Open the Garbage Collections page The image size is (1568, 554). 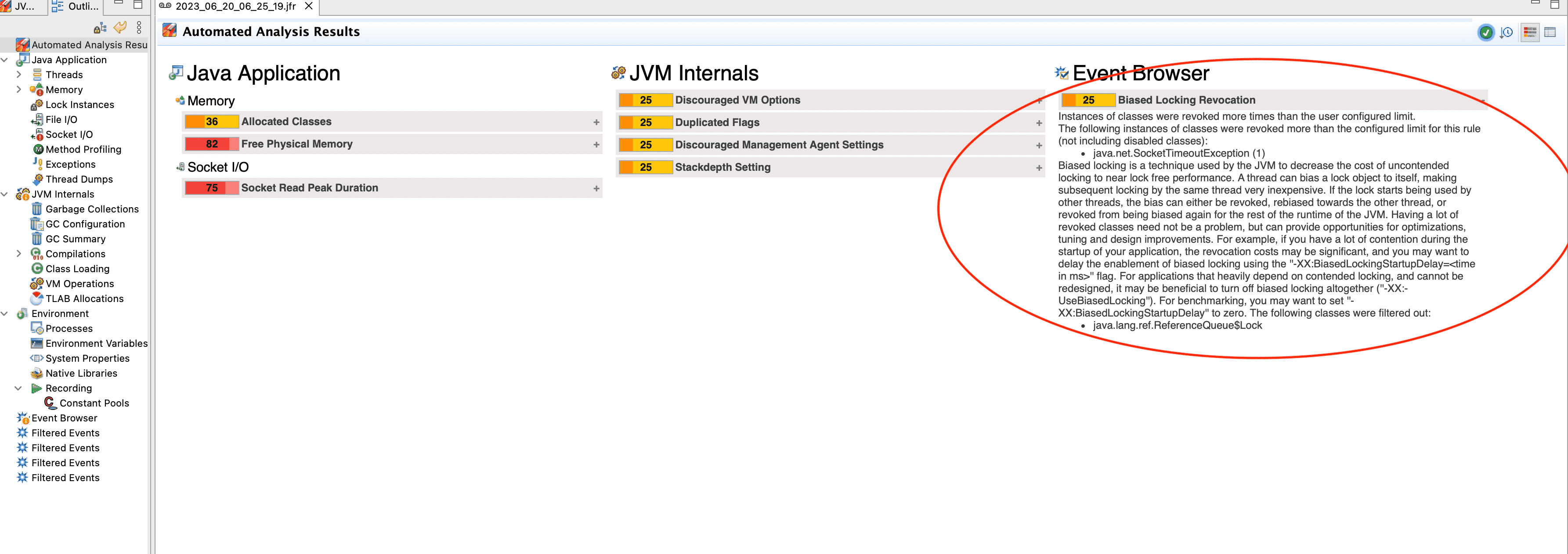tap(91, 209)
